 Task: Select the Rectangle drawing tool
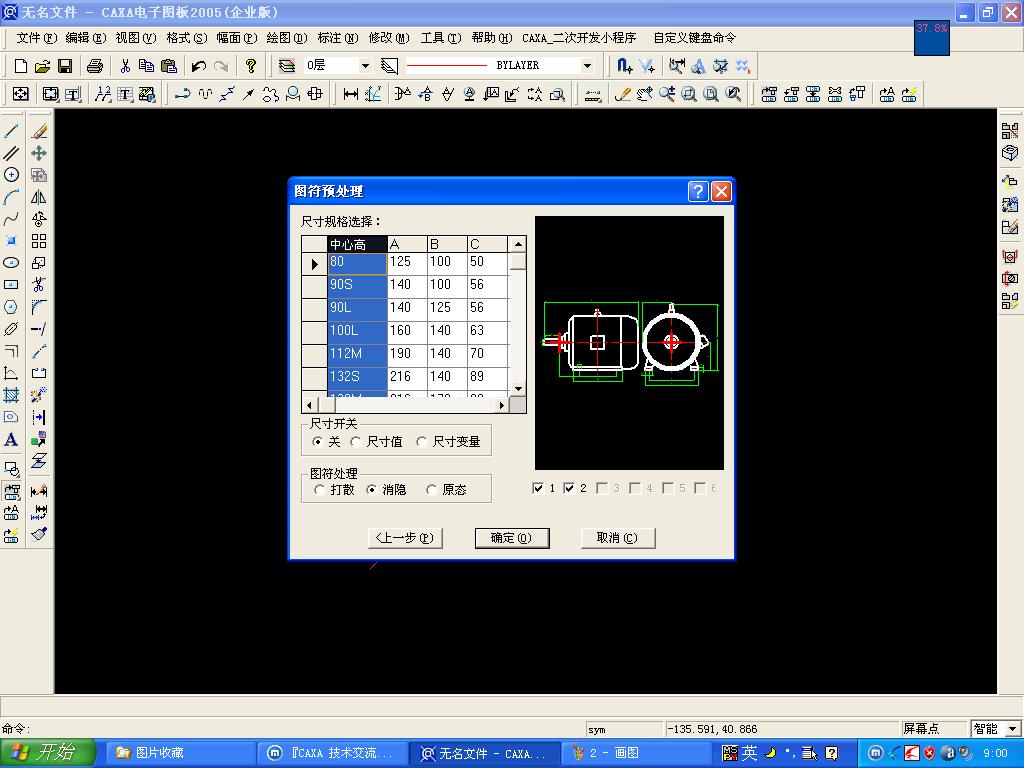tap(11, 285)
